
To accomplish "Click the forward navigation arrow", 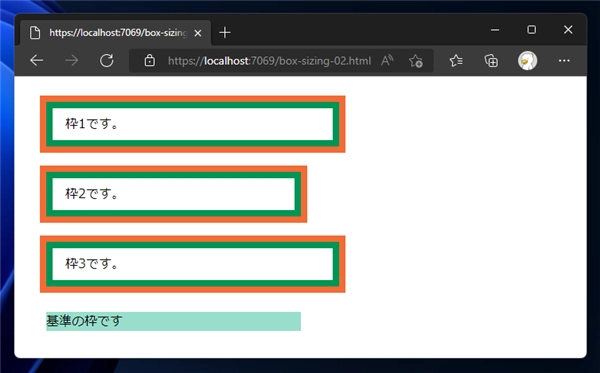I will coord(72,60).
